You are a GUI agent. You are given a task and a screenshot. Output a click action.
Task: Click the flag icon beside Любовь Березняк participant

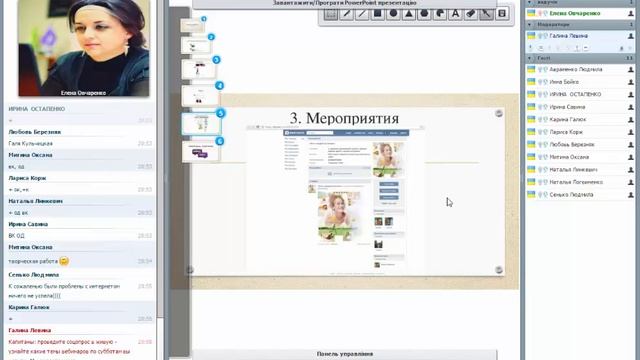pyautogui.click(x=531, y=144)
